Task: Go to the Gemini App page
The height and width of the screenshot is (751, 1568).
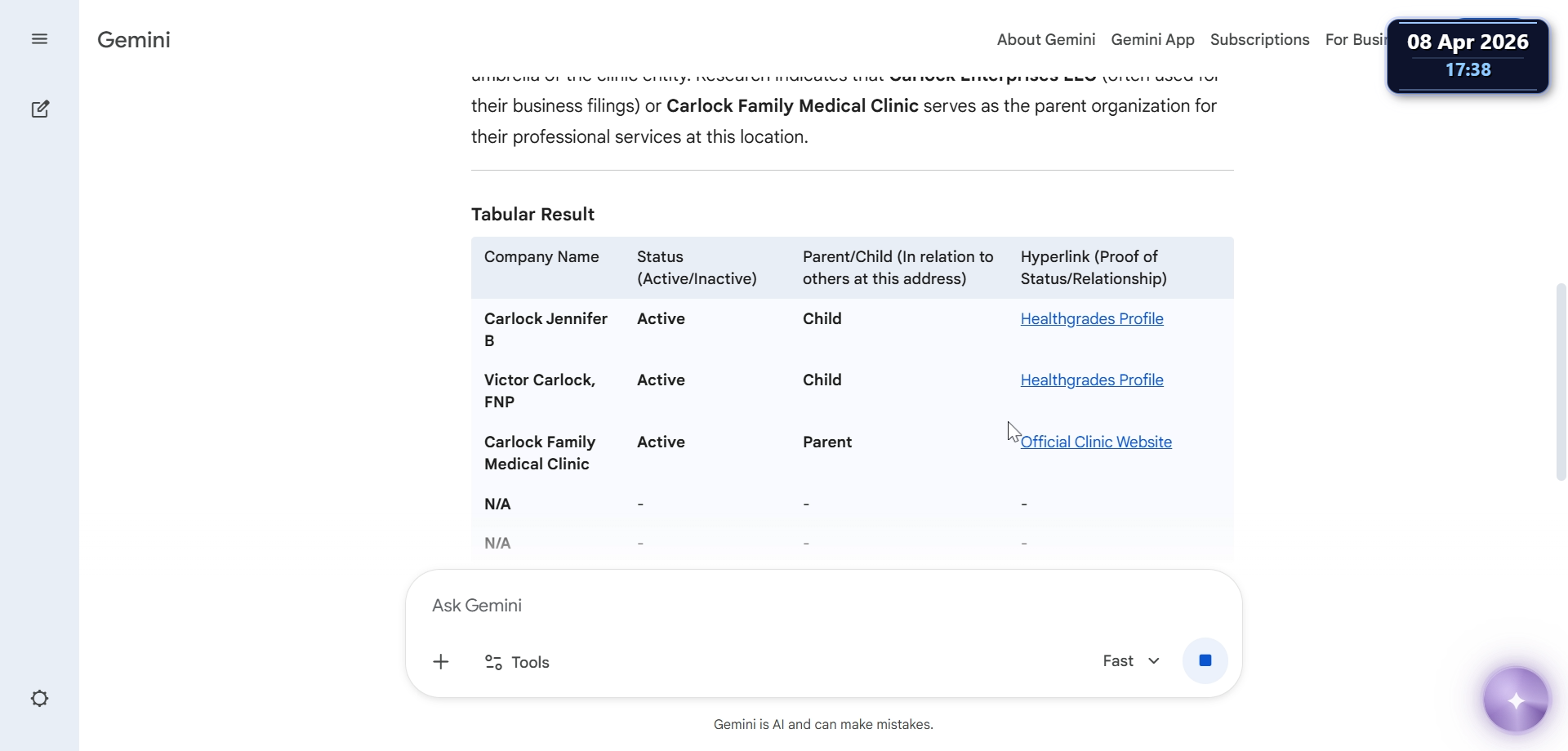Action: pos(1152,40)
